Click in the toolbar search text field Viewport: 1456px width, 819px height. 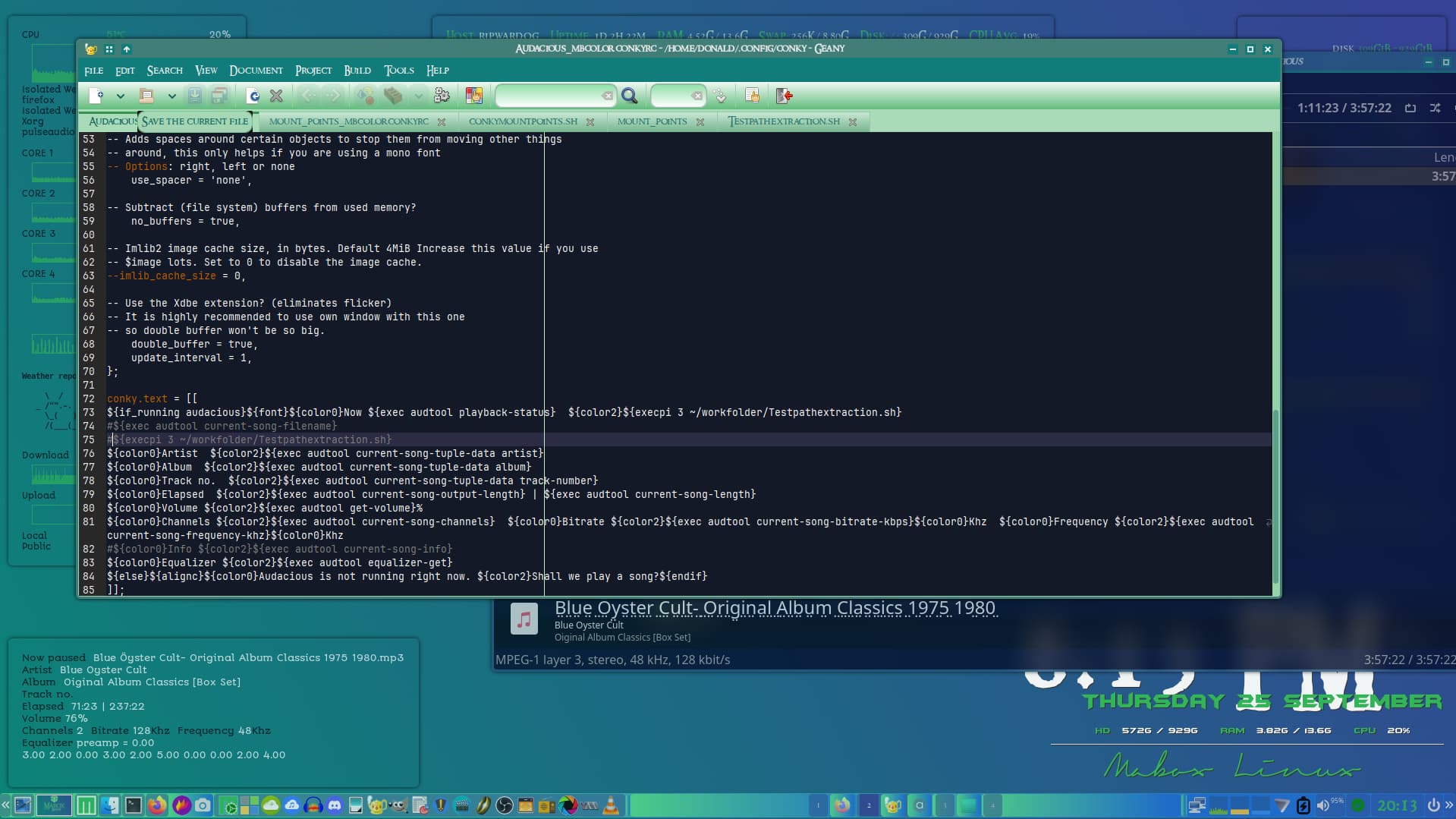point(549,96)
